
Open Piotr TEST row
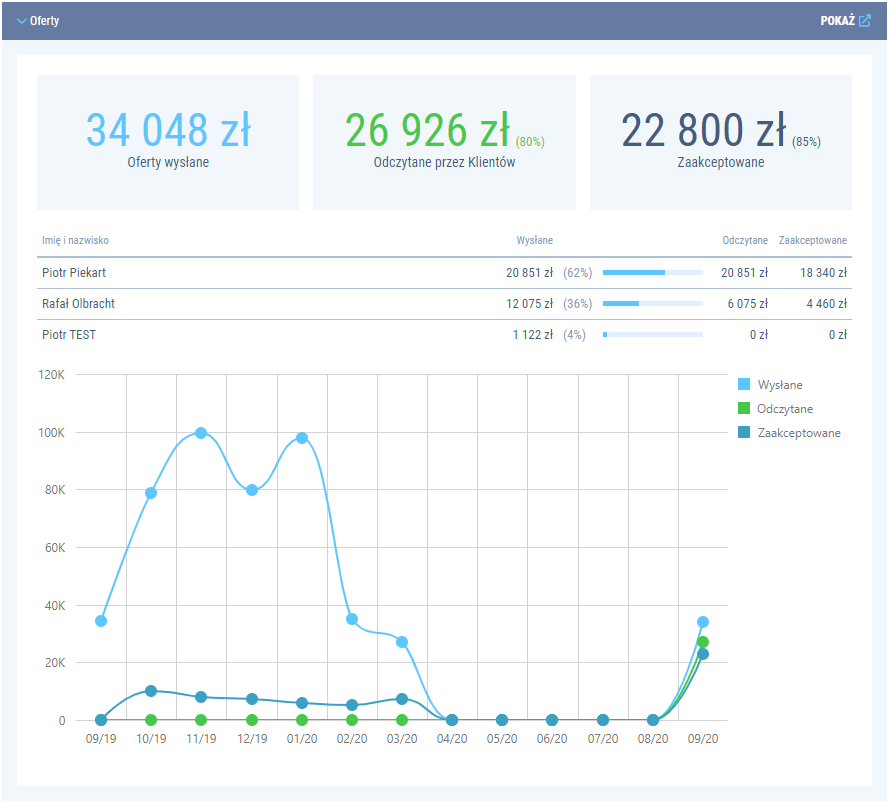pyautogui.click(x=69, y=335)
